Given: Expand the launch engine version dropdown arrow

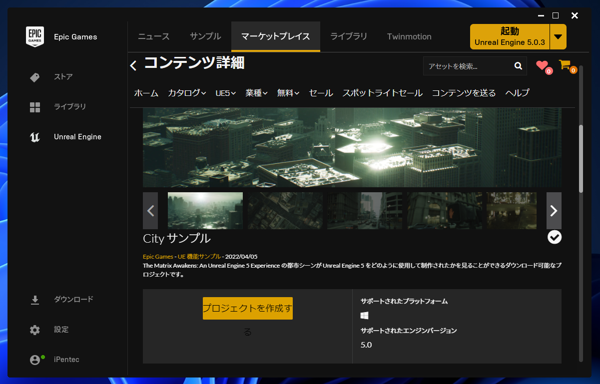Looking at the screenshot, I should 558,37.
